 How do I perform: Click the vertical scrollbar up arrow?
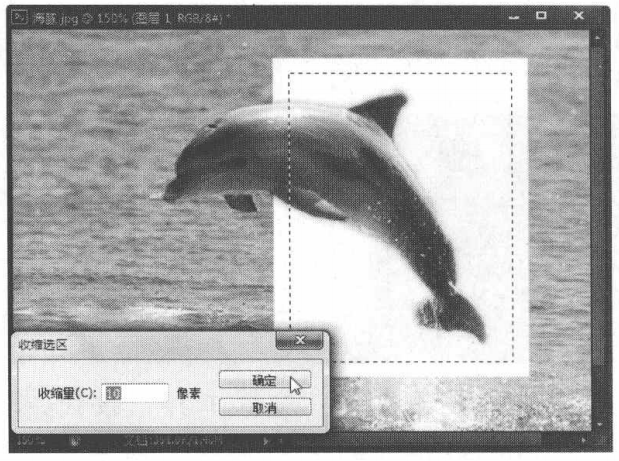(x=597, y=38)
